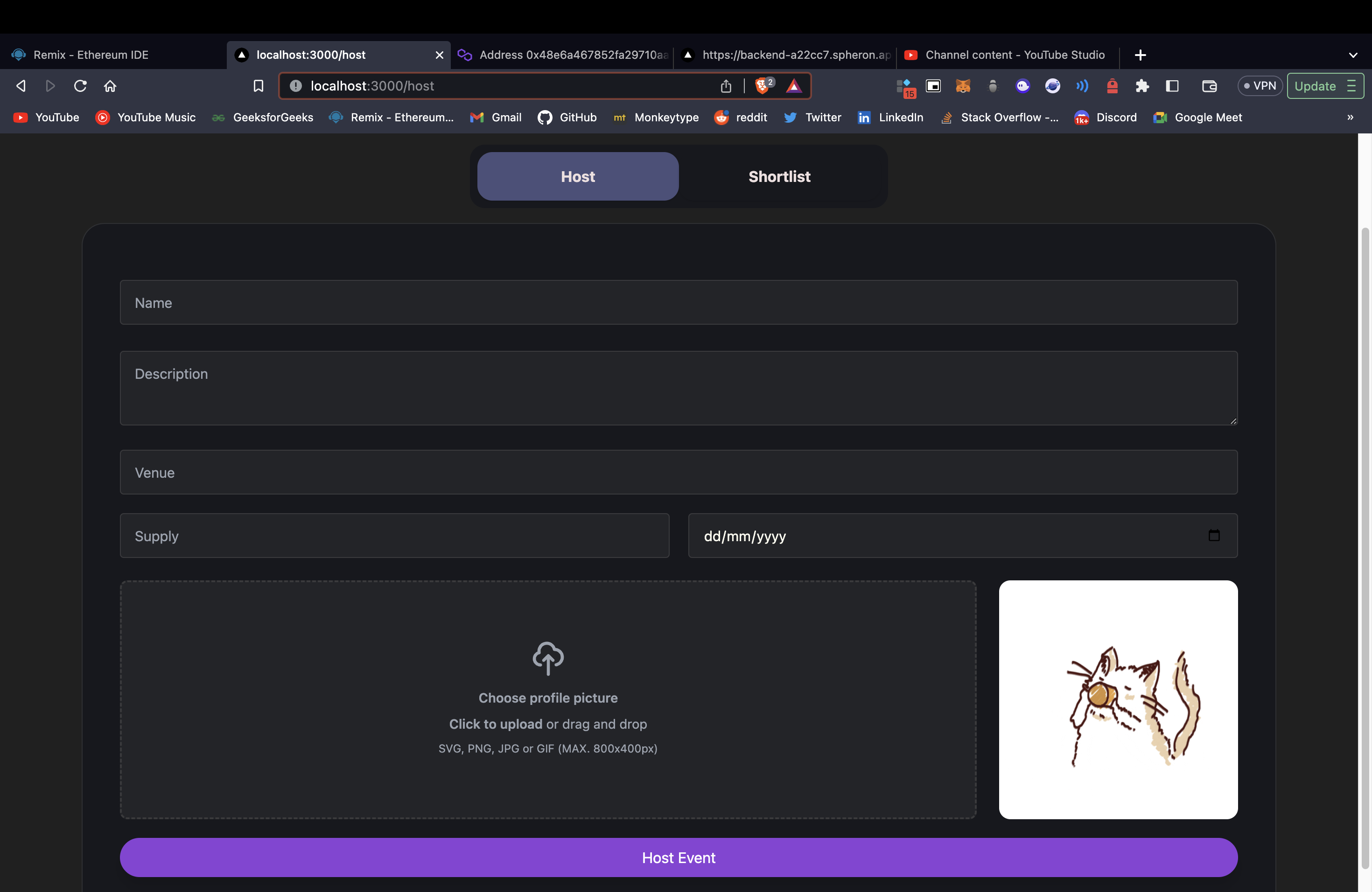Click the browser home icon

(x=110, y=86)
